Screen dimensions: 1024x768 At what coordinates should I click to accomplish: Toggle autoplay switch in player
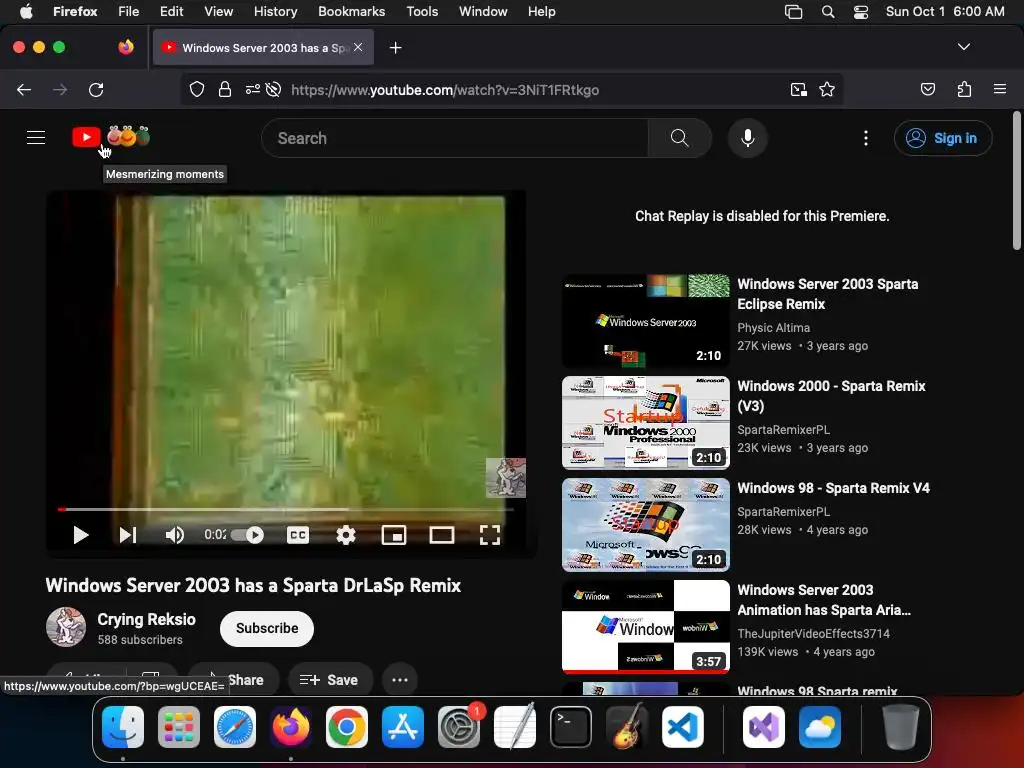tap(248, 536)
